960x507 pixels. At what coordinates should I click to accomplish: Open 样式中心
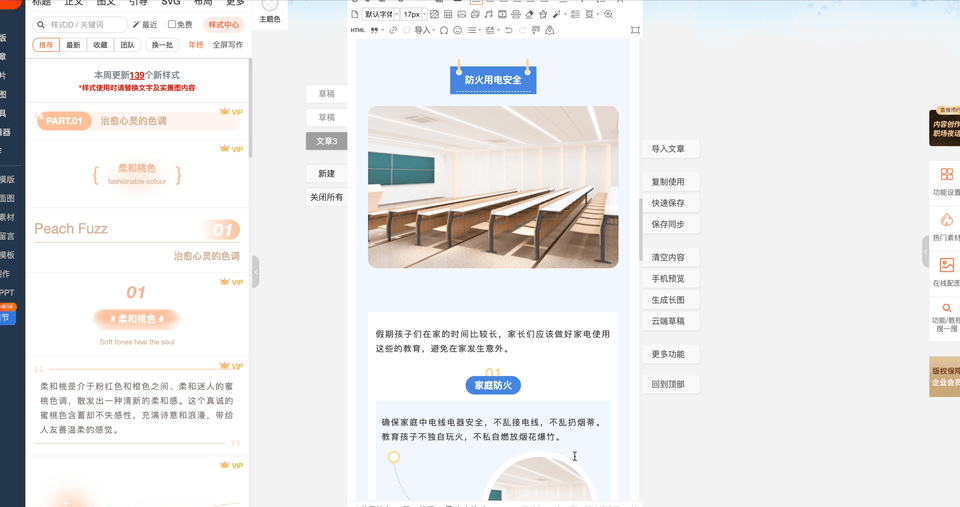[223, 24]
